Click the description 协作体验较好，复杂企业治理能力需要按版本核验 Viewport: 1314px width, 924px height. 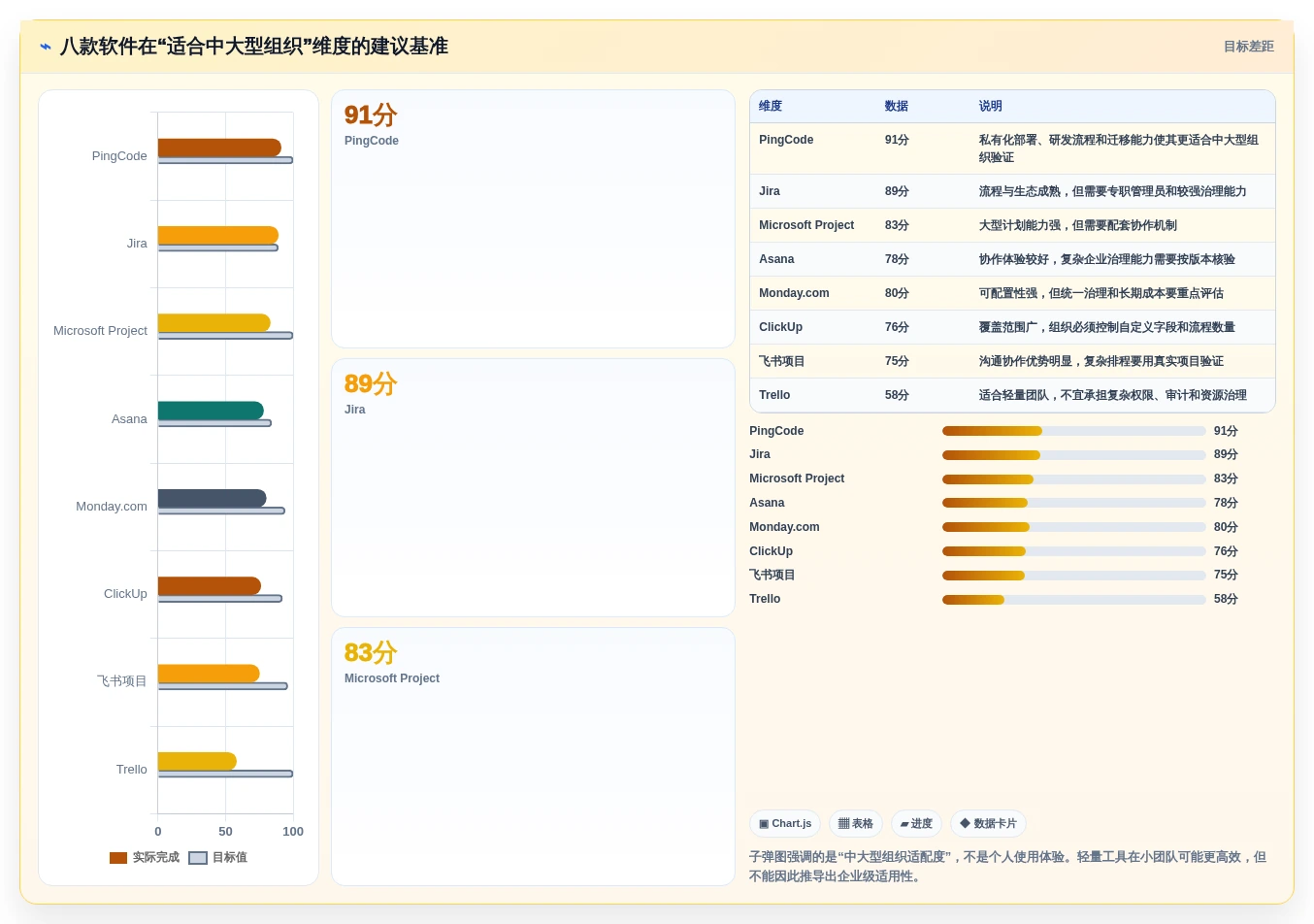tap(1106, 259)
